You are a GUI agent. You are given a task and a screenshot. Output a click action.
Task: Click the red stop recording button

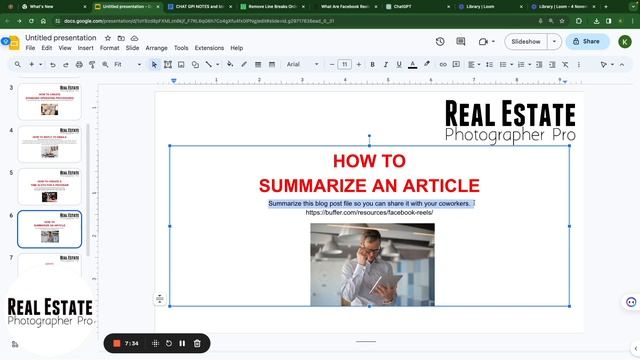pyautogui.click(x=116, y=343)
